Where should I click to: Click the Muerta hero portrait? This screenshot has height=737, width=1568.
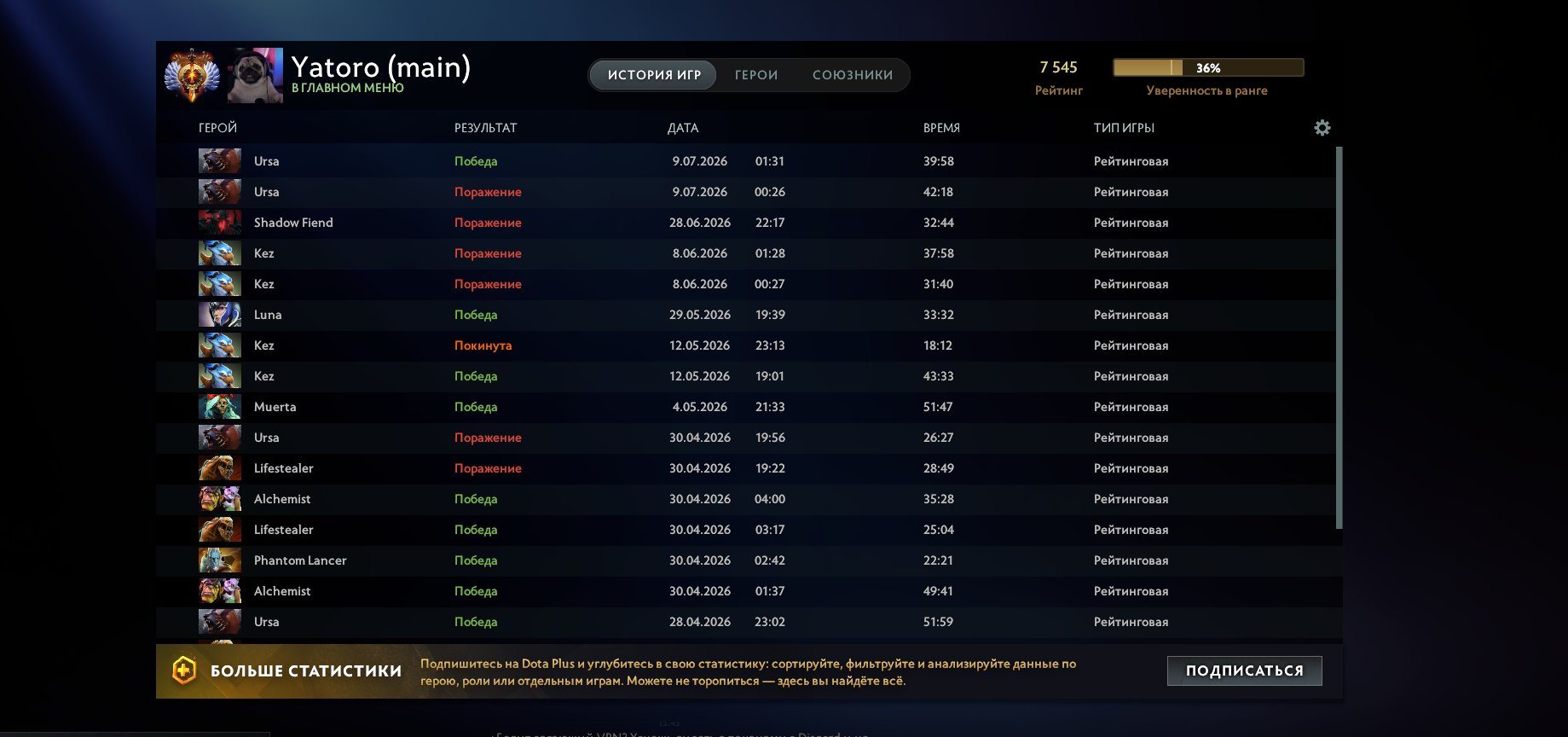click(220, 407)
